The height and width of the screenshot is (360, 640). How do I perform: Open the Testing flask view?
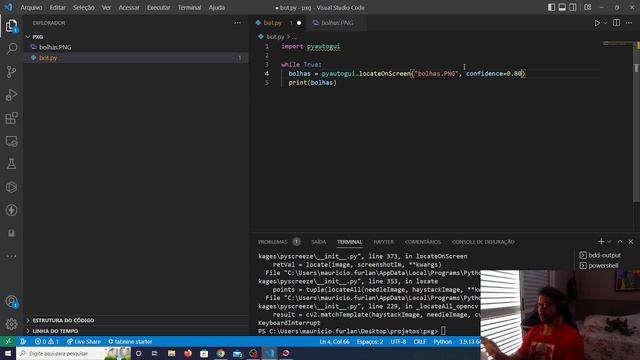pos(11,164)
